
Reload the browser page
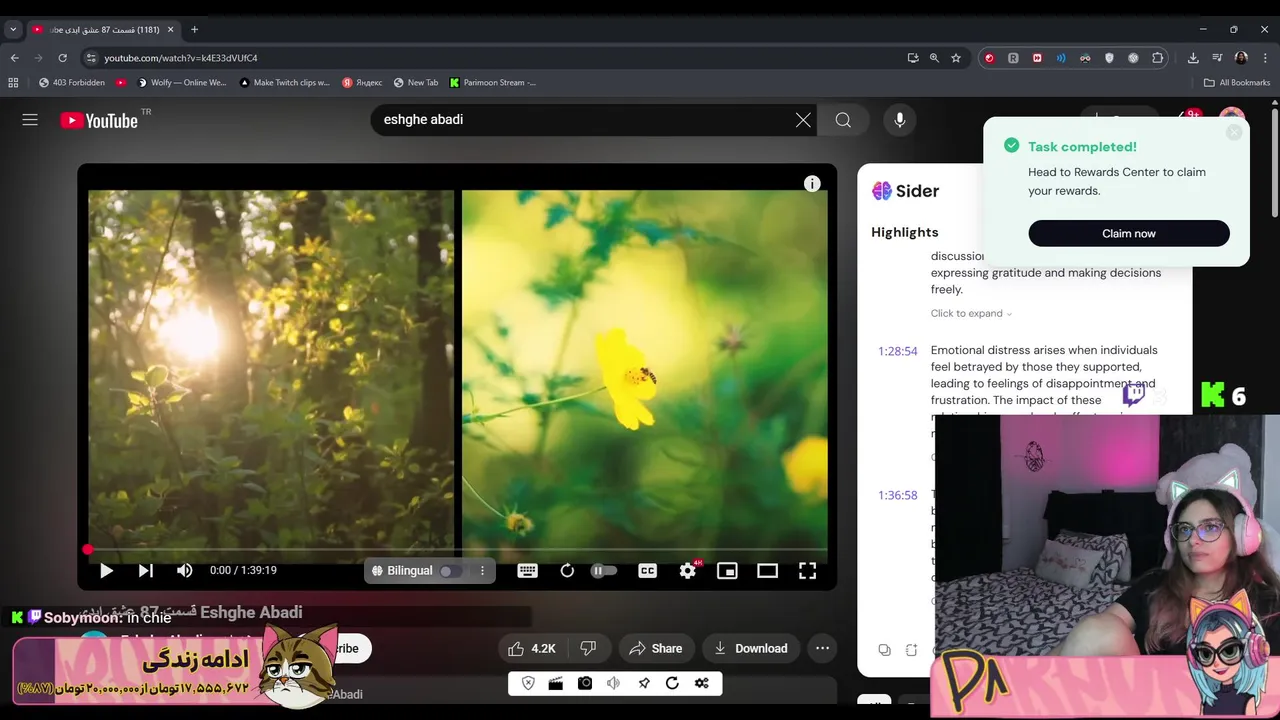(62, 58)
